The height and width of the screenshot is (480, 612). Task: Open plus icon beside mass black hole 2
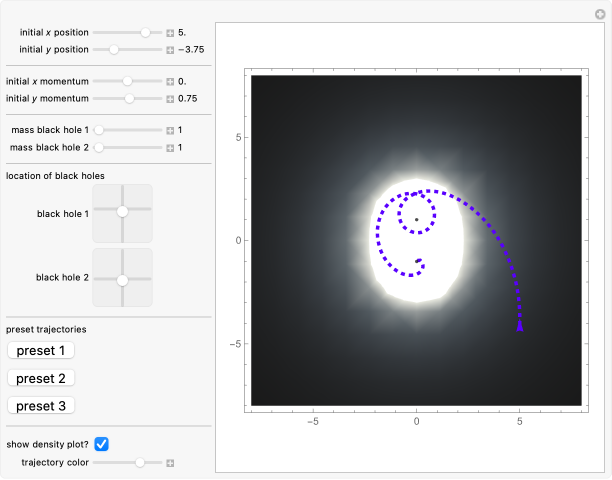pyautogui.click(x=170, y=147)
